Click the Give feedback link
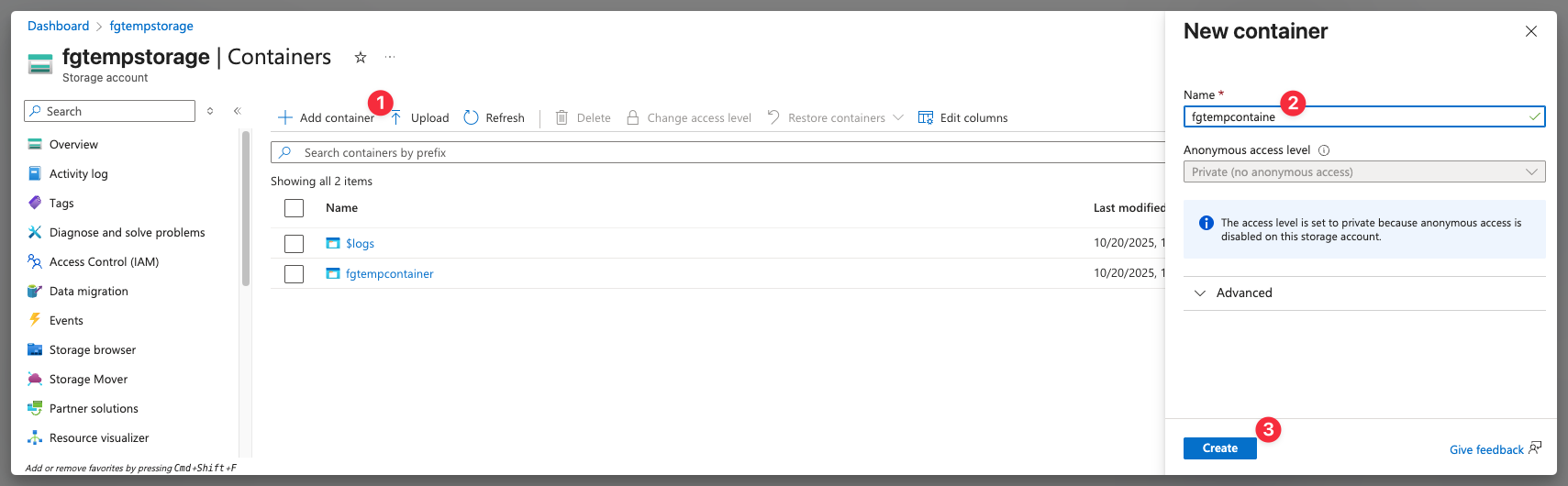The width and height of the screenshot is (1568, 486). pos(1486,449)
